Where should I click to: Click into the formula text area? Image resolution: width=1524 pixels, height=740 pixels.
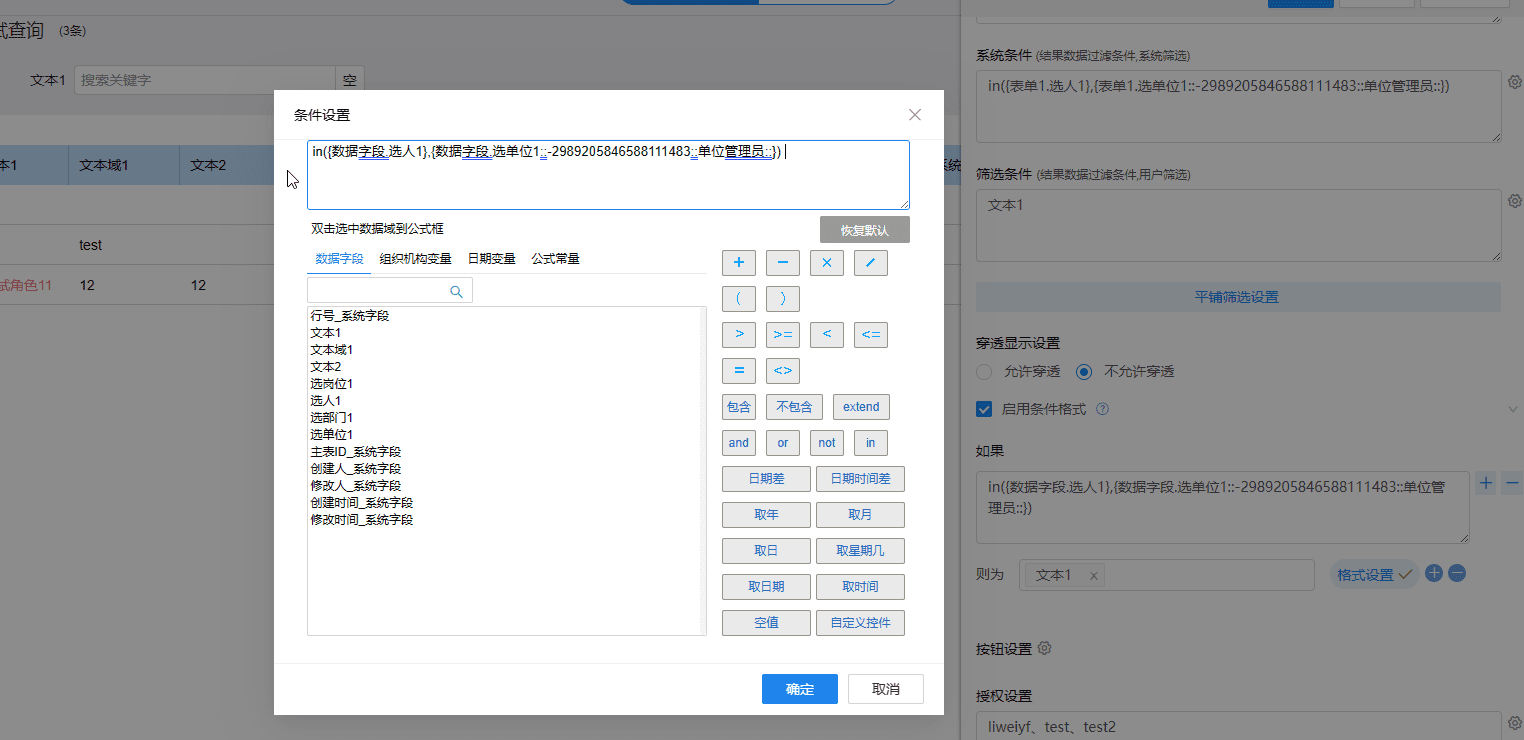point(608,175)
